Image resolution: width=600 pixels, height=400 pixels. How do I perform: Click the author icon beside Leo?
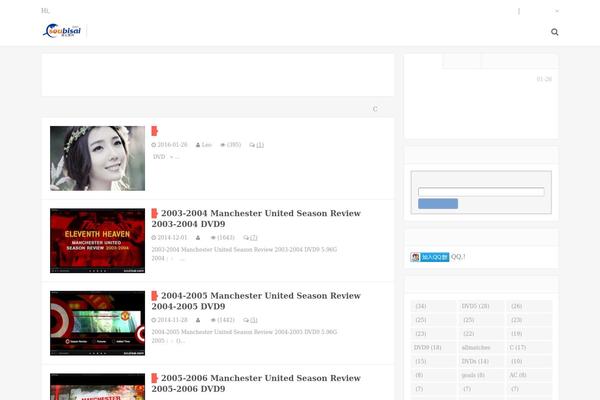tap(198, 145)
